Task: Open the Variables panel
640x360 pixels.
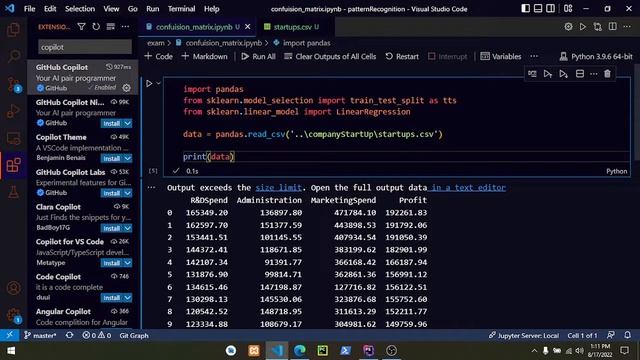Action: (x=501, y=56)
